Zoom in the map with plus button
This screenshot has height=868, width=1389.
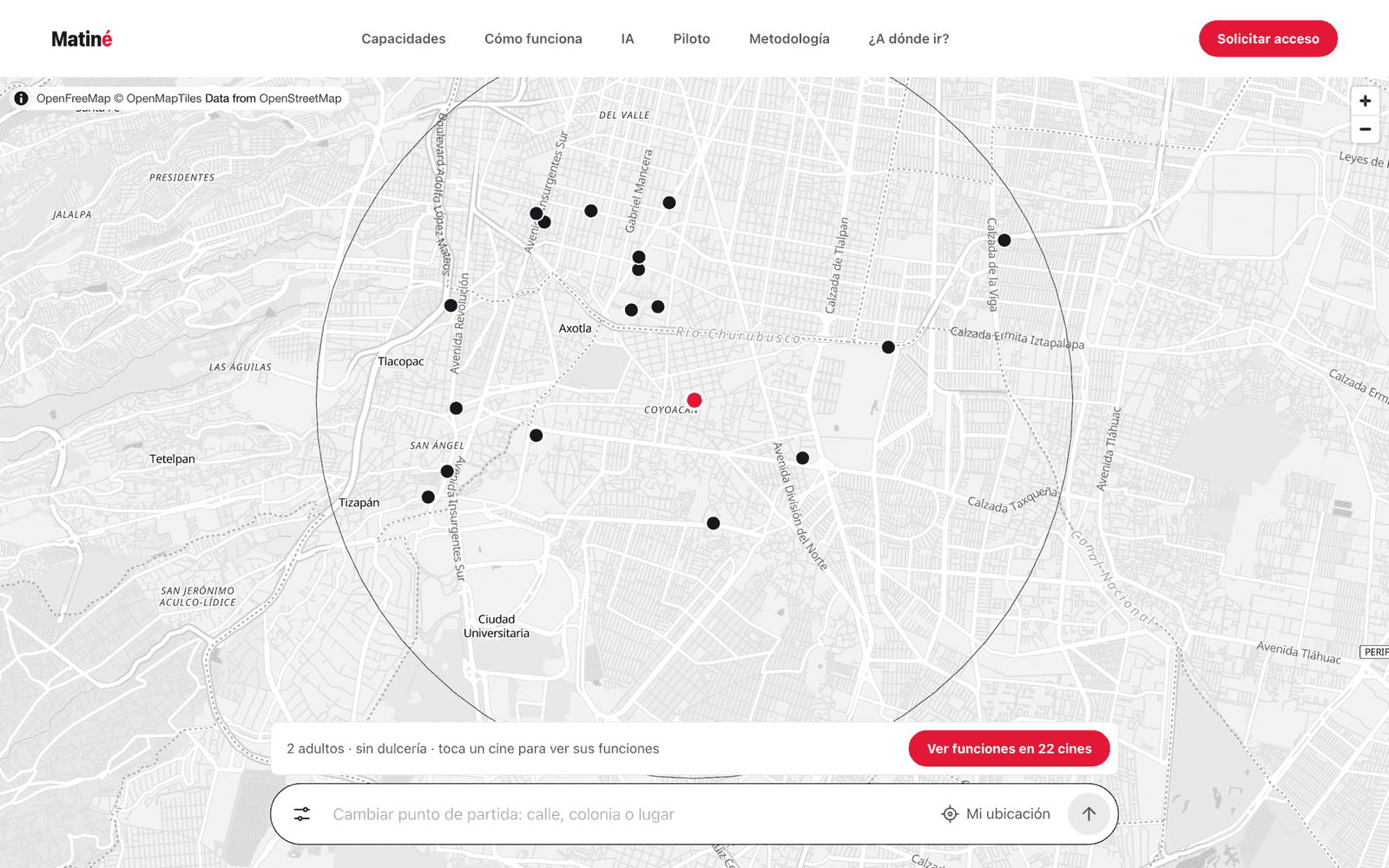click(1365, 101)
